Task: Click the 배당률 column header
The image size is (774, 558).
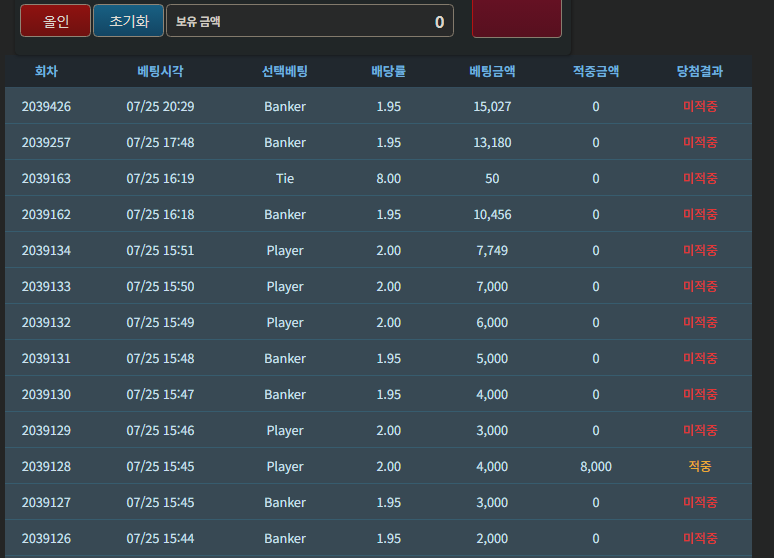Action: (x=388, y=71)
